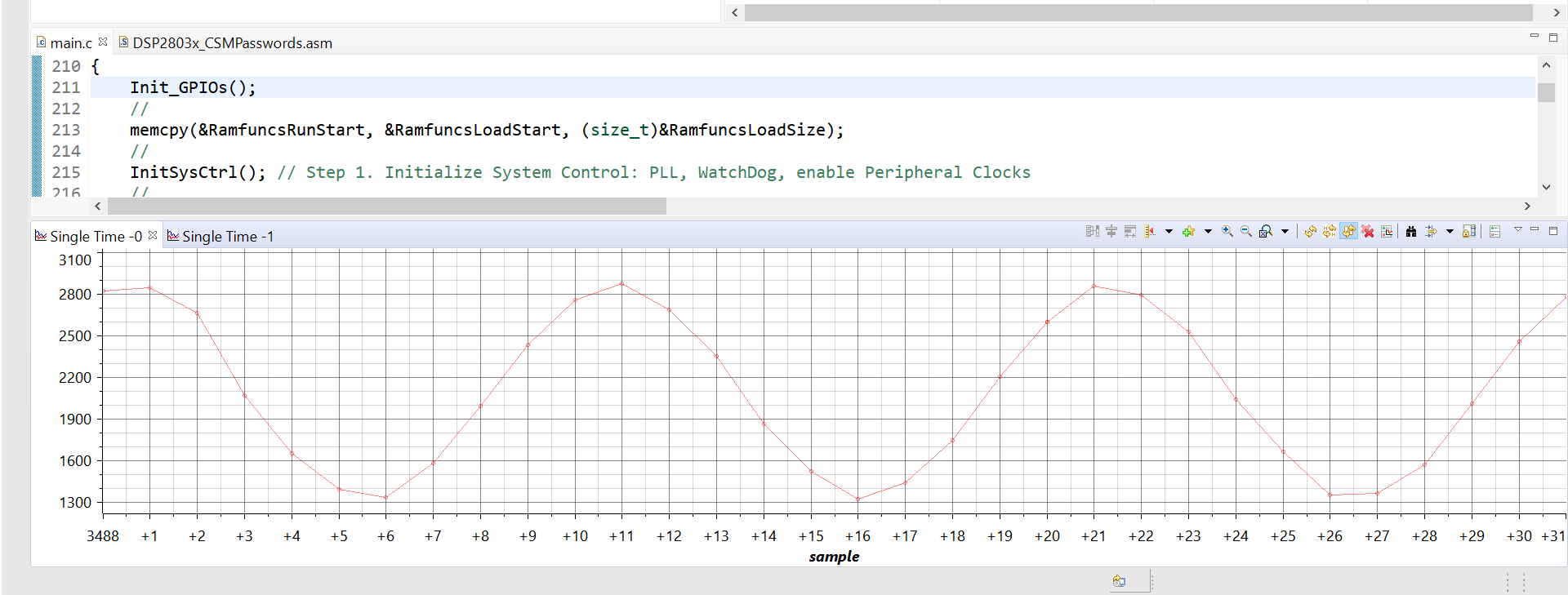The image size is (1568, 595).
Task: Close the main.c editor tab
Action: [103, 42]
